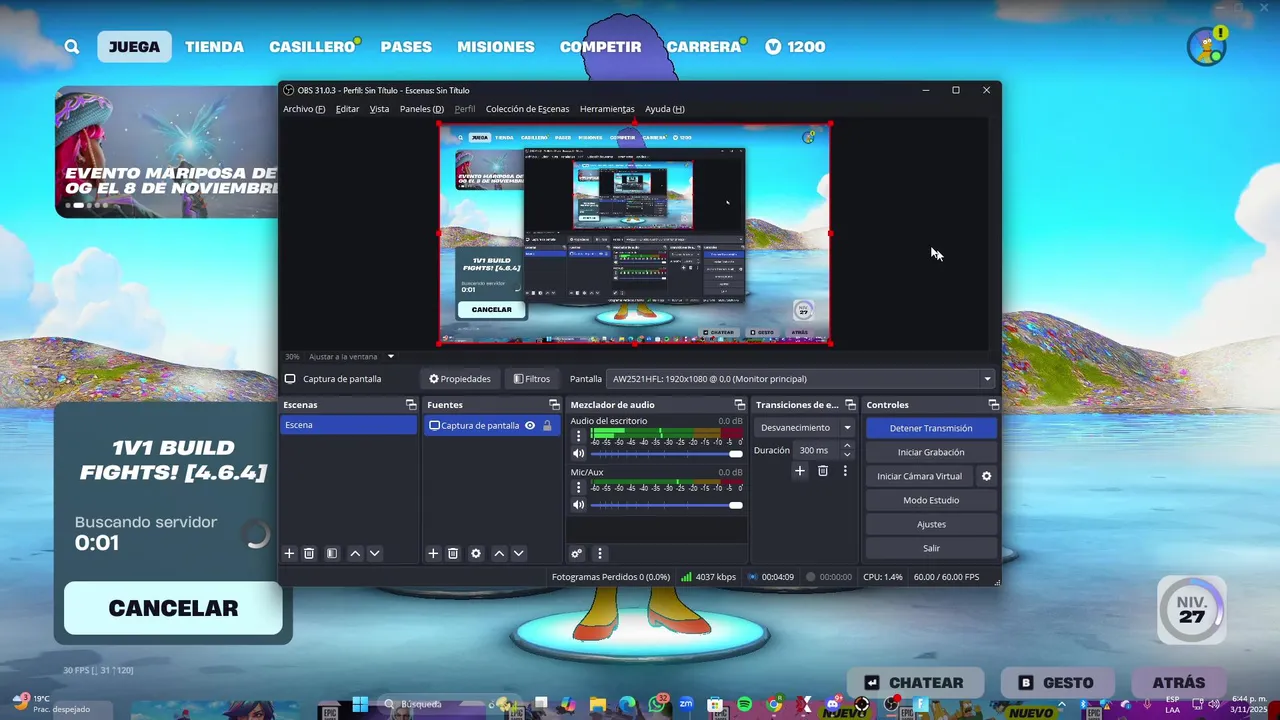The image size is (1280, 720).
Task: Increase transition Duración with up arrow
Action: 847,446
